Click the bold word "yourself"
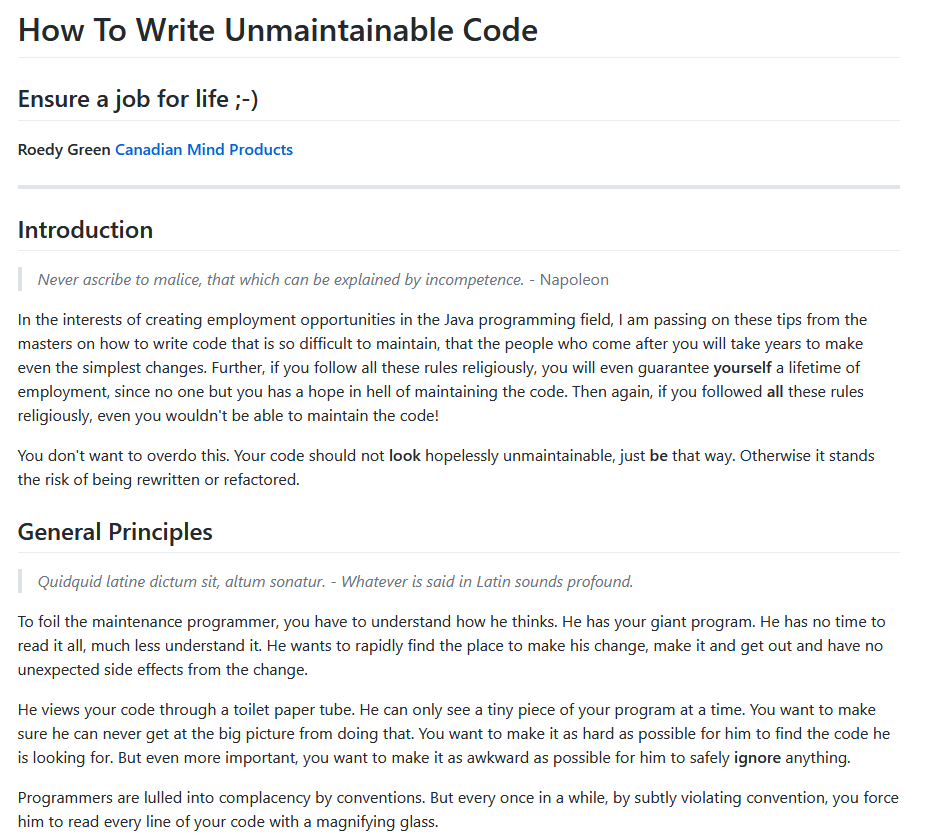This screenshot has width=926, height=840. tap(742, 367)
